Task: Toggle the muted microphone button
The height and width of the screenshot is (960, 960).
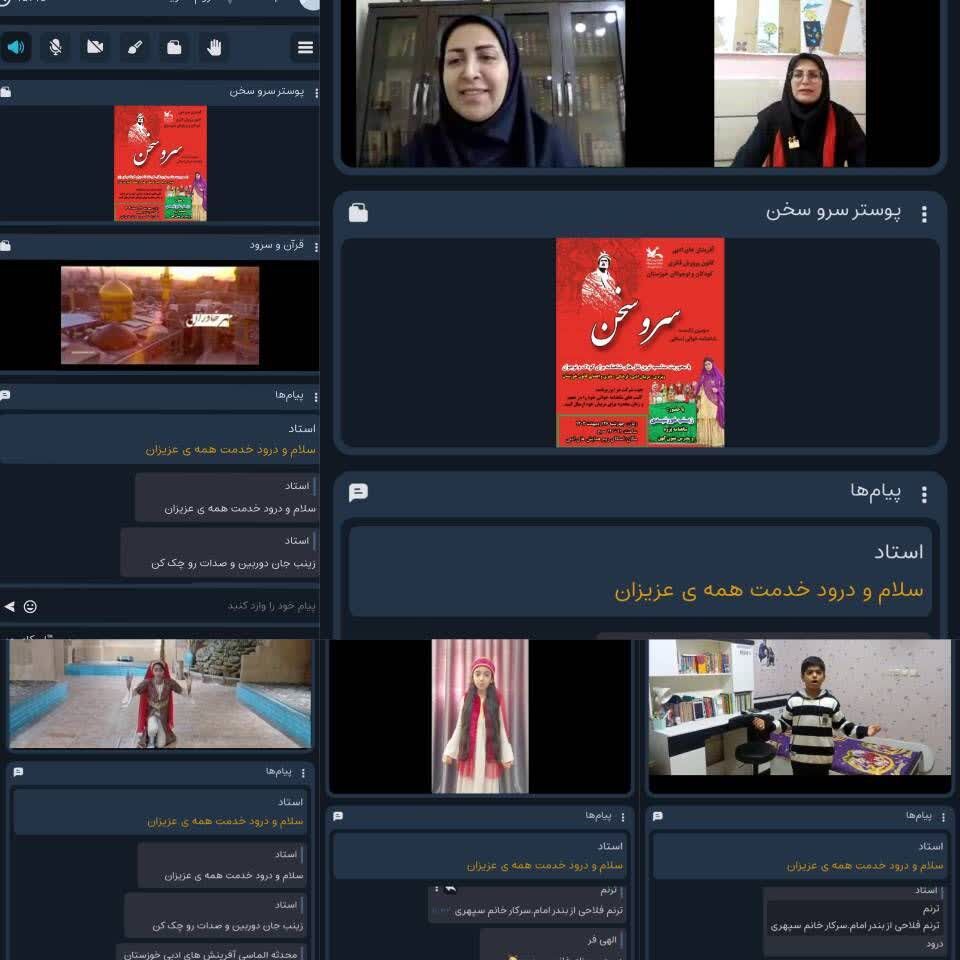Action: (x=55, y=47)
